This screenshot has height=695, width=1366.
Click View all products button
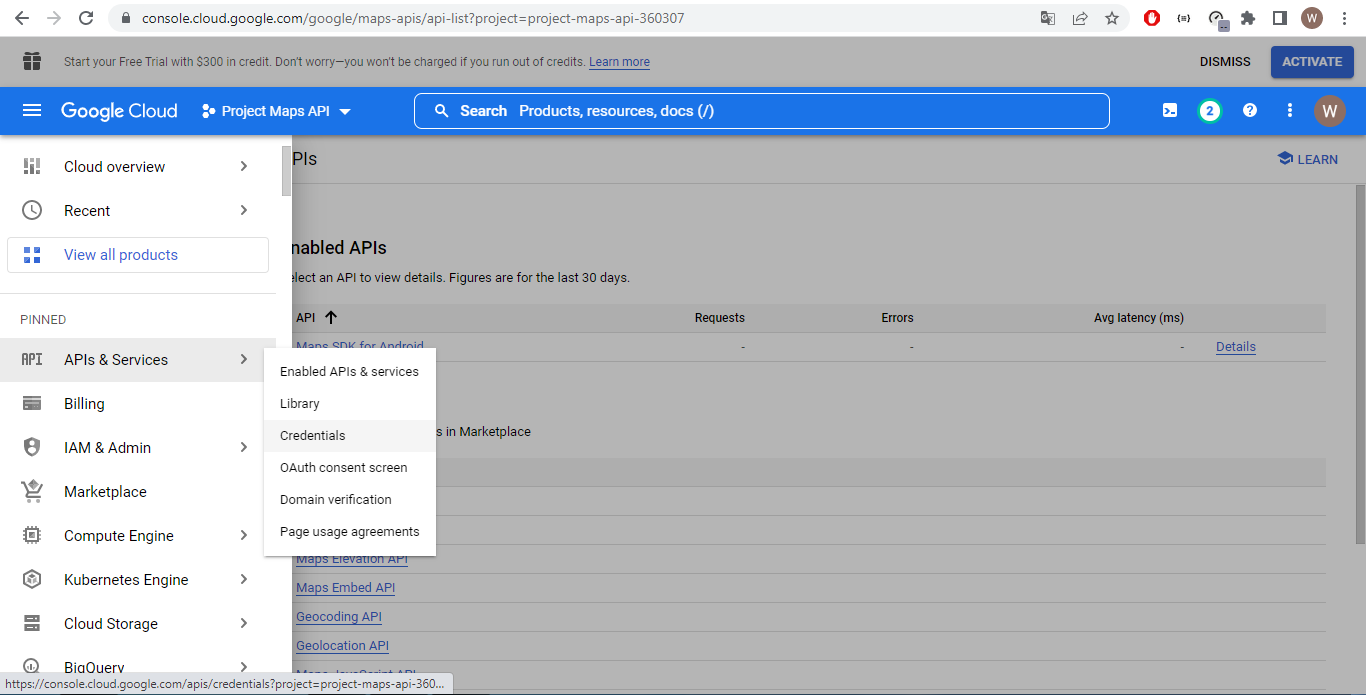138,255
